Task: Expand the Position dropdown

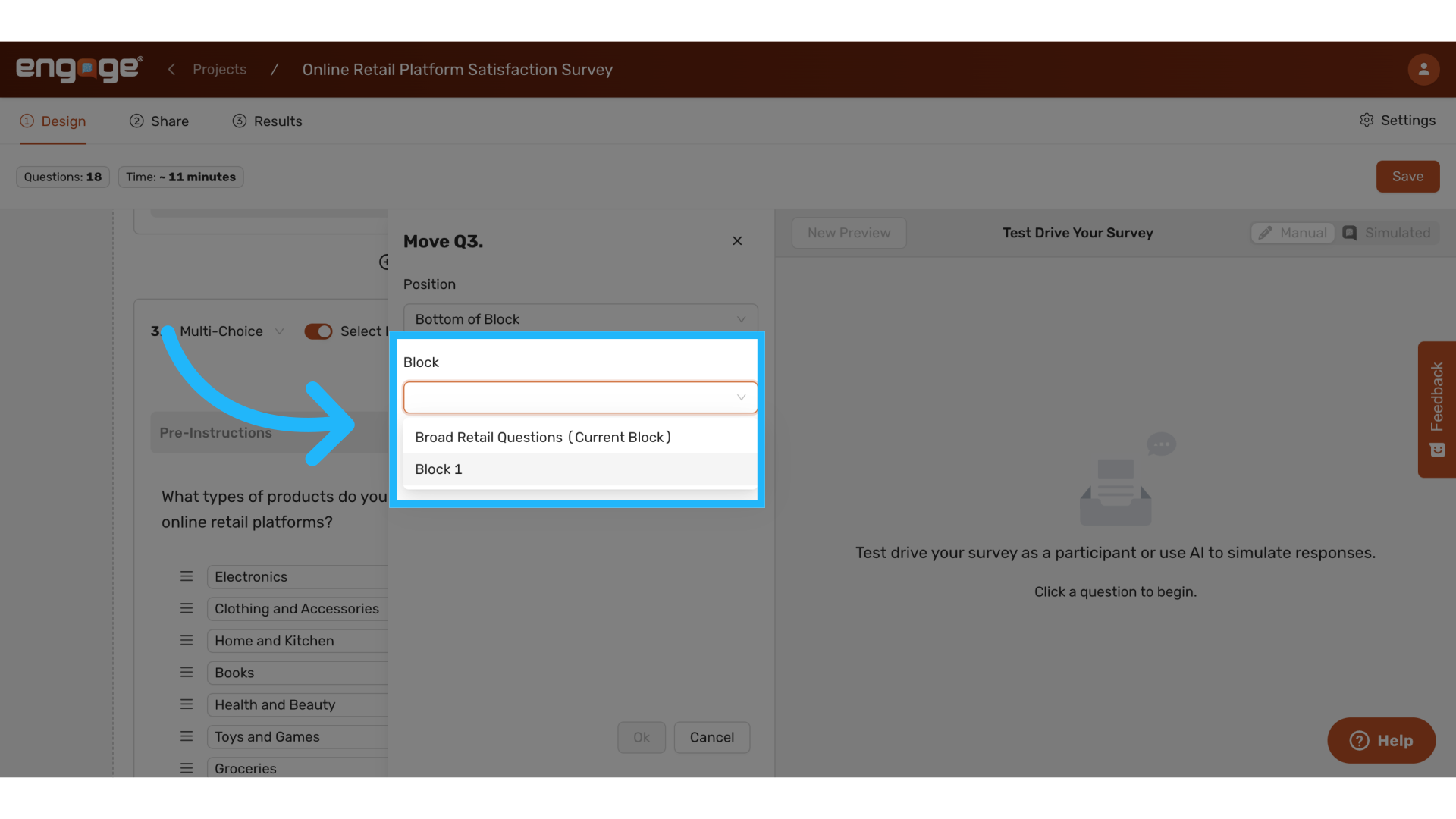Action: pyautogui.click(x=580, y=319)
